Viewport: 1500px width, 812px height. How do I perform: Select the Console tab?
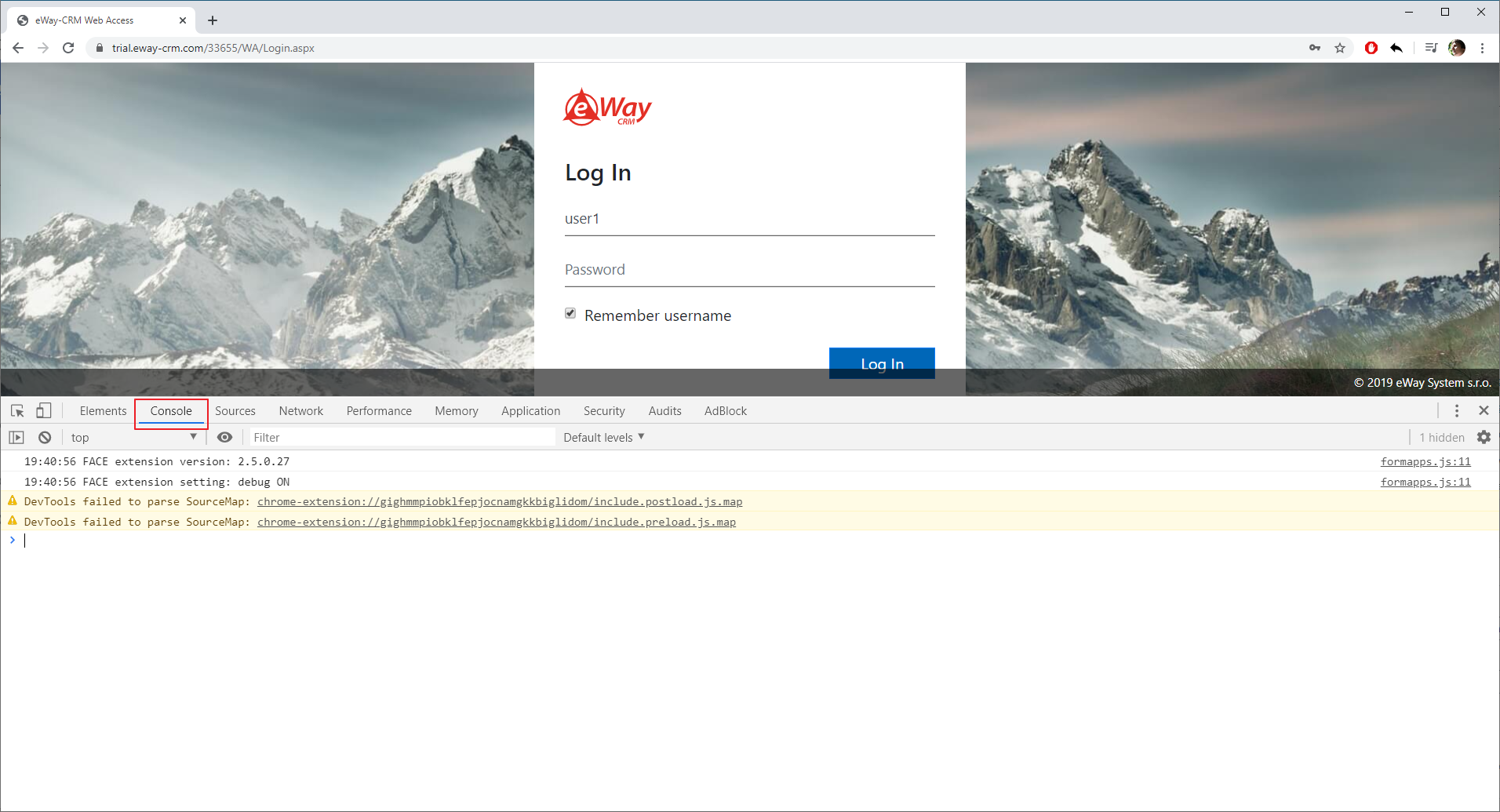coord(171,410)
